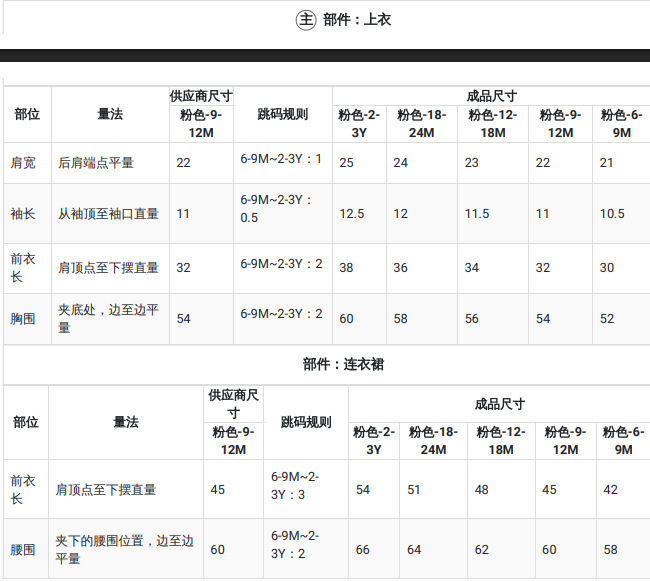Click value 56 in 胸围 row

click(471, 319)
